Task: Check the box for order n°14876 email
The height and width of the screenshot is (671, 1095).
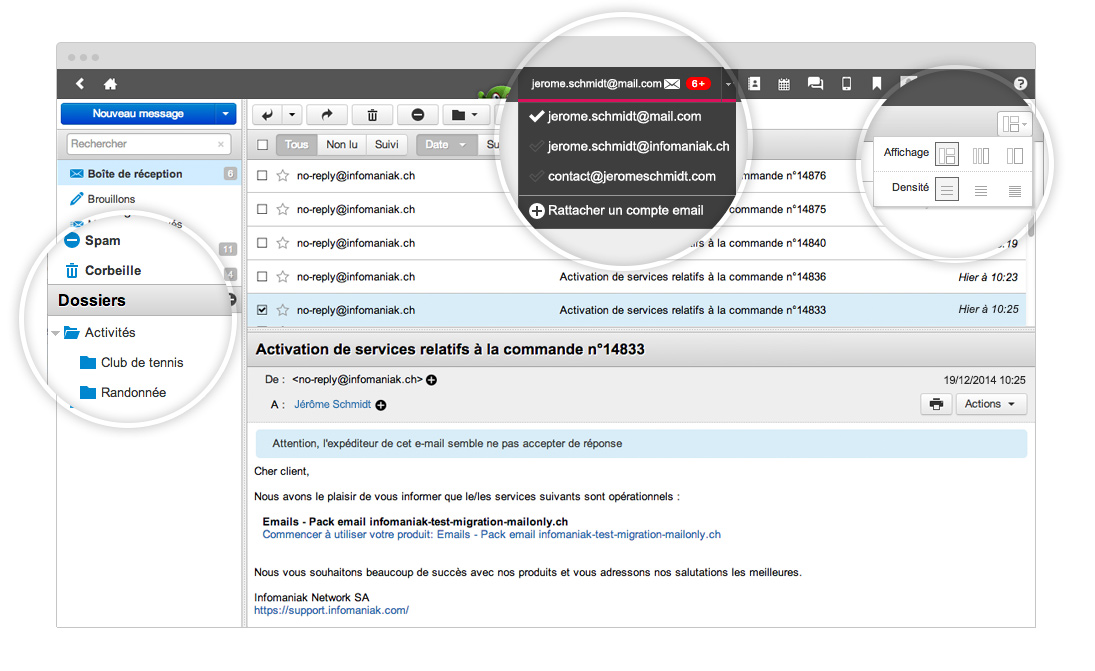Action: (262, 175)
